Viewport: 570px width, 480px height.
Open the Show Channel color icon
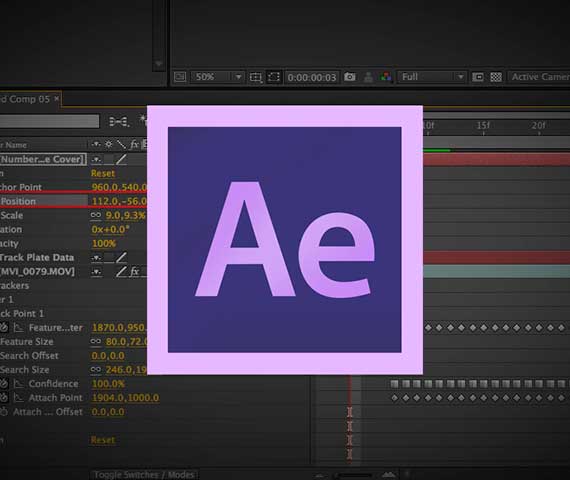pos(386,77)
